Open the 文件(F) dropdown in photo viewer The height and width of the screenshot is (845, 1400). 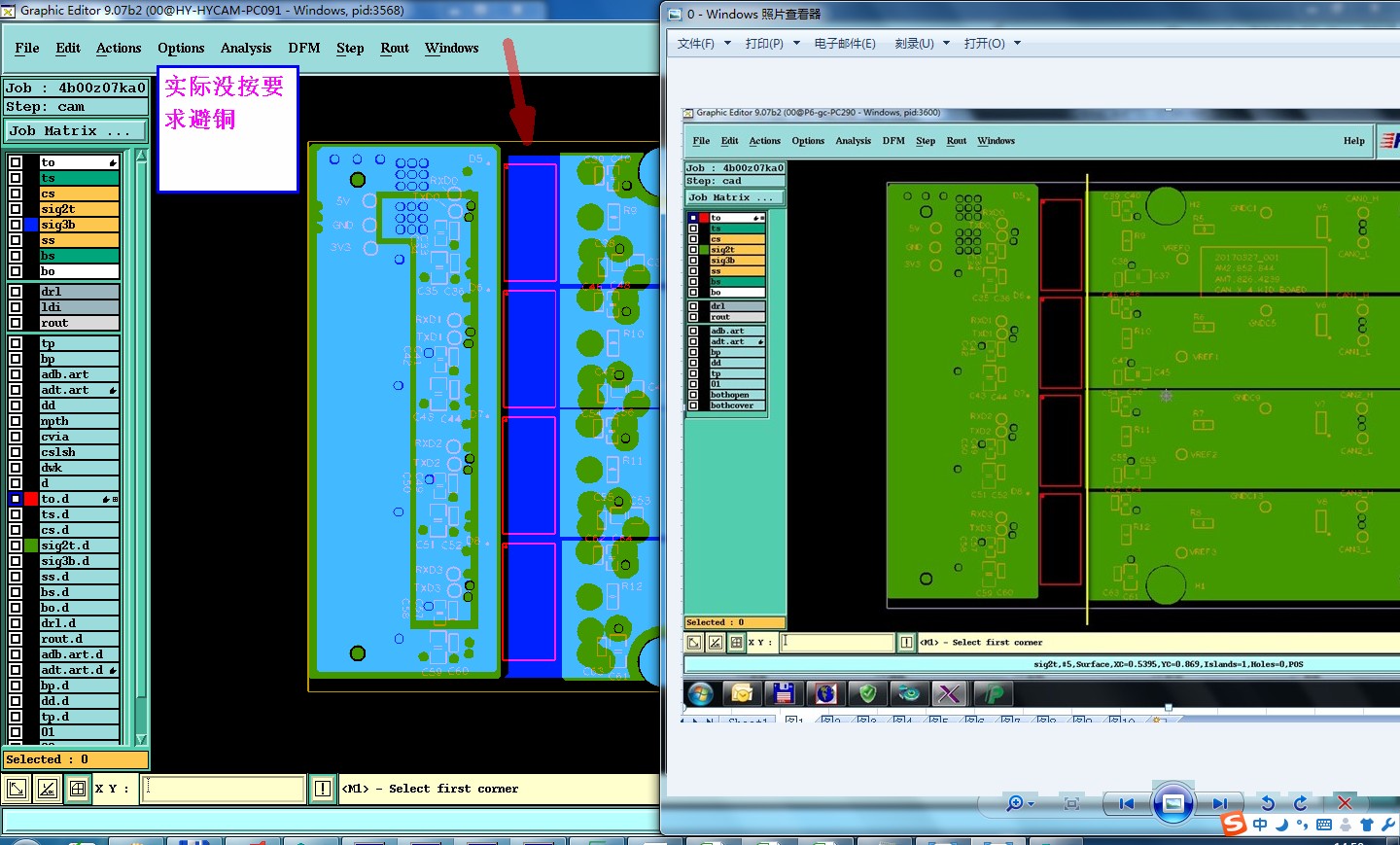pos(704,44)
